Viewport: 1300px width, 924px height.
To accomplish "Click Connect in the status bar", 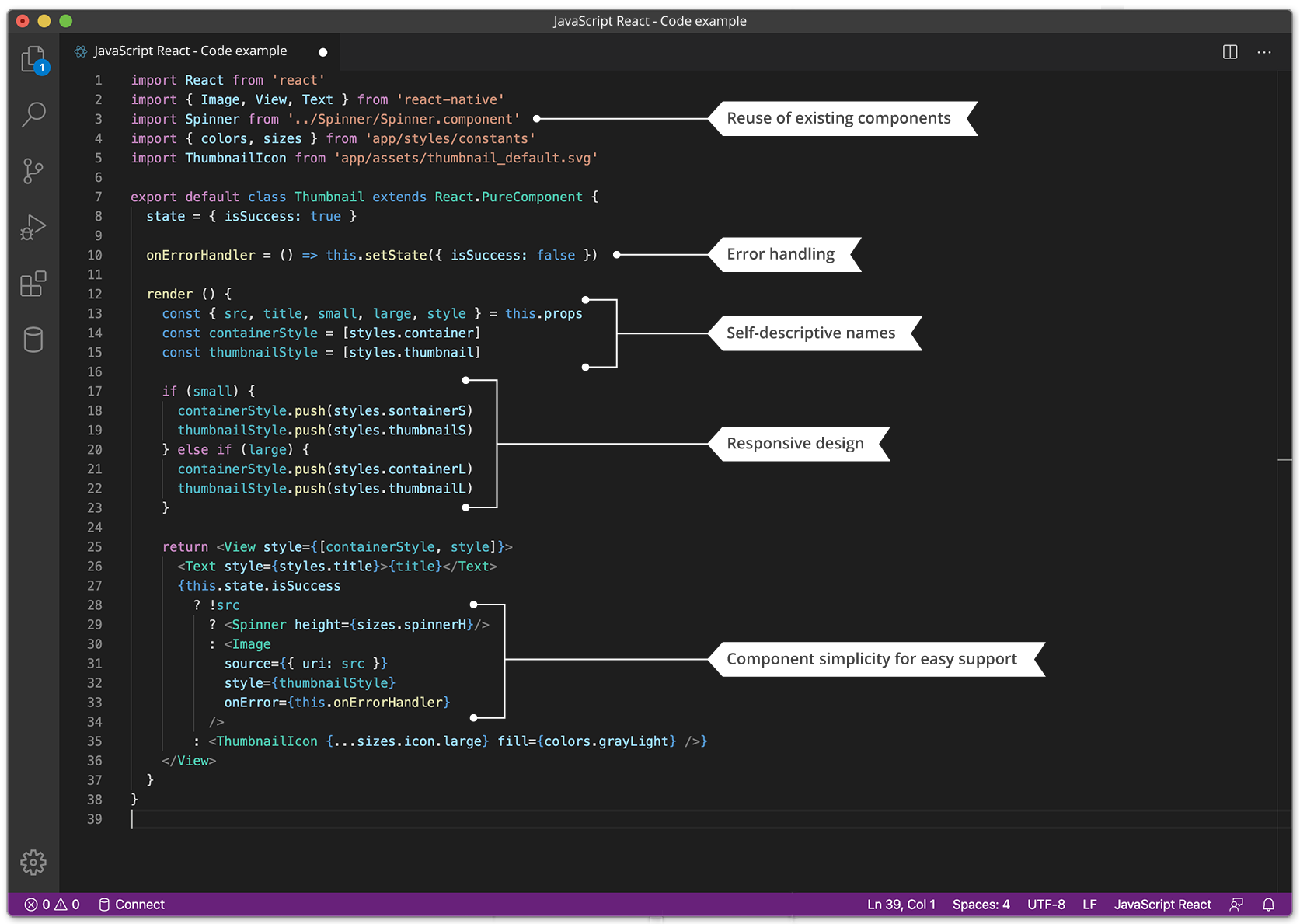I will pos(132,905).
